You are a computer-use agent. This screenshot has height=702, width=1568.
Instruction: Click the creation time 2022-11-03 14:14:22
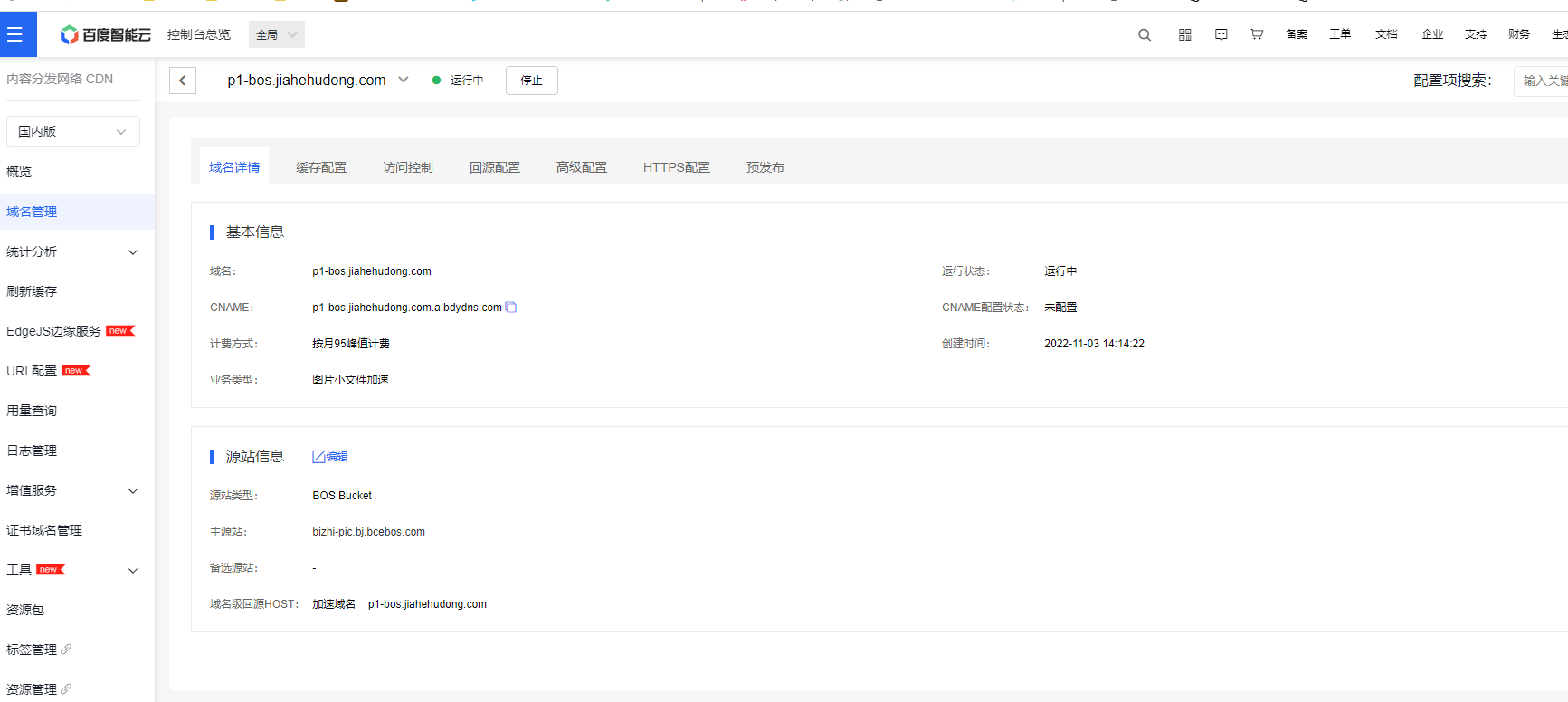tap(1094, 344)
